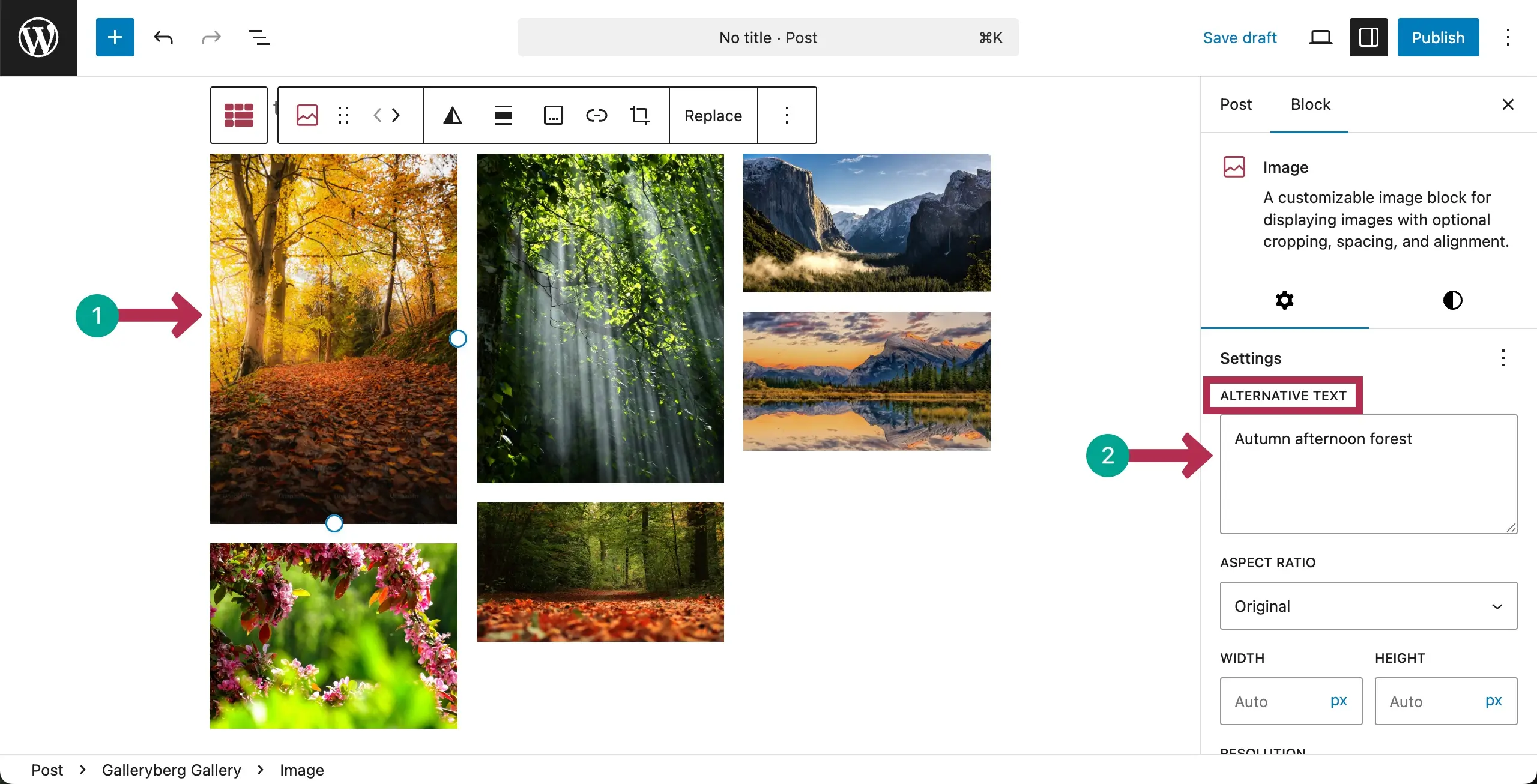Apply a duotone filter to the image
Screen dimensions: 1537x784
tap(453, 115)
